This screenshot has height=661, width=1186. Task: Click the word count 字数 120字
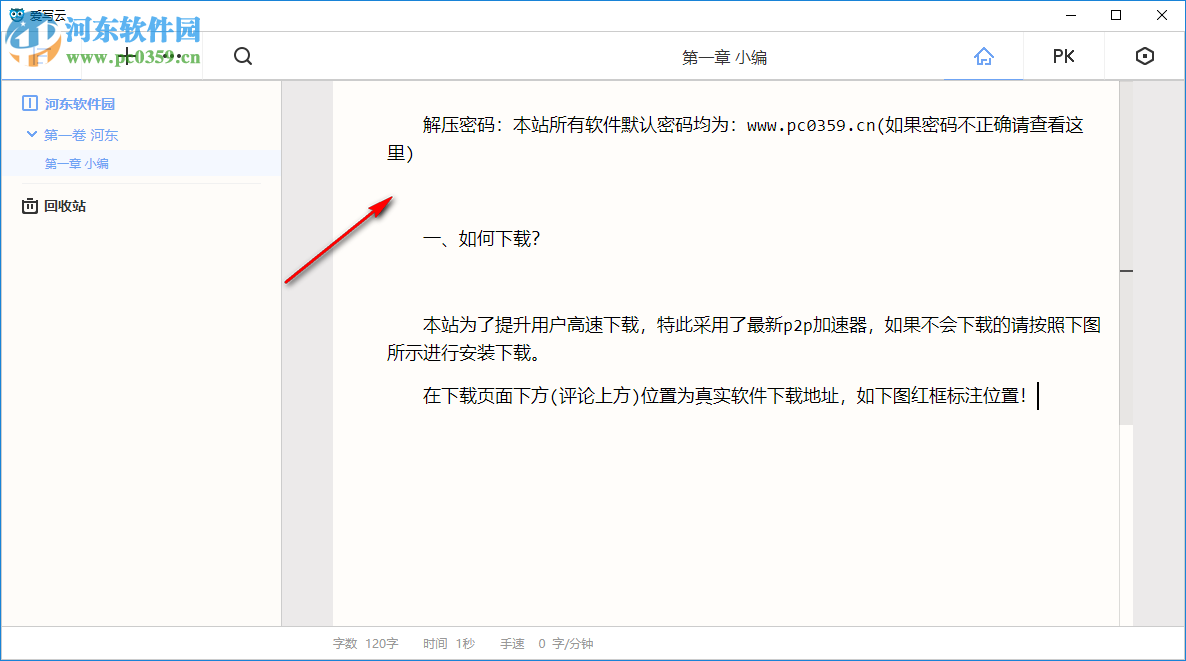point(363,643)
